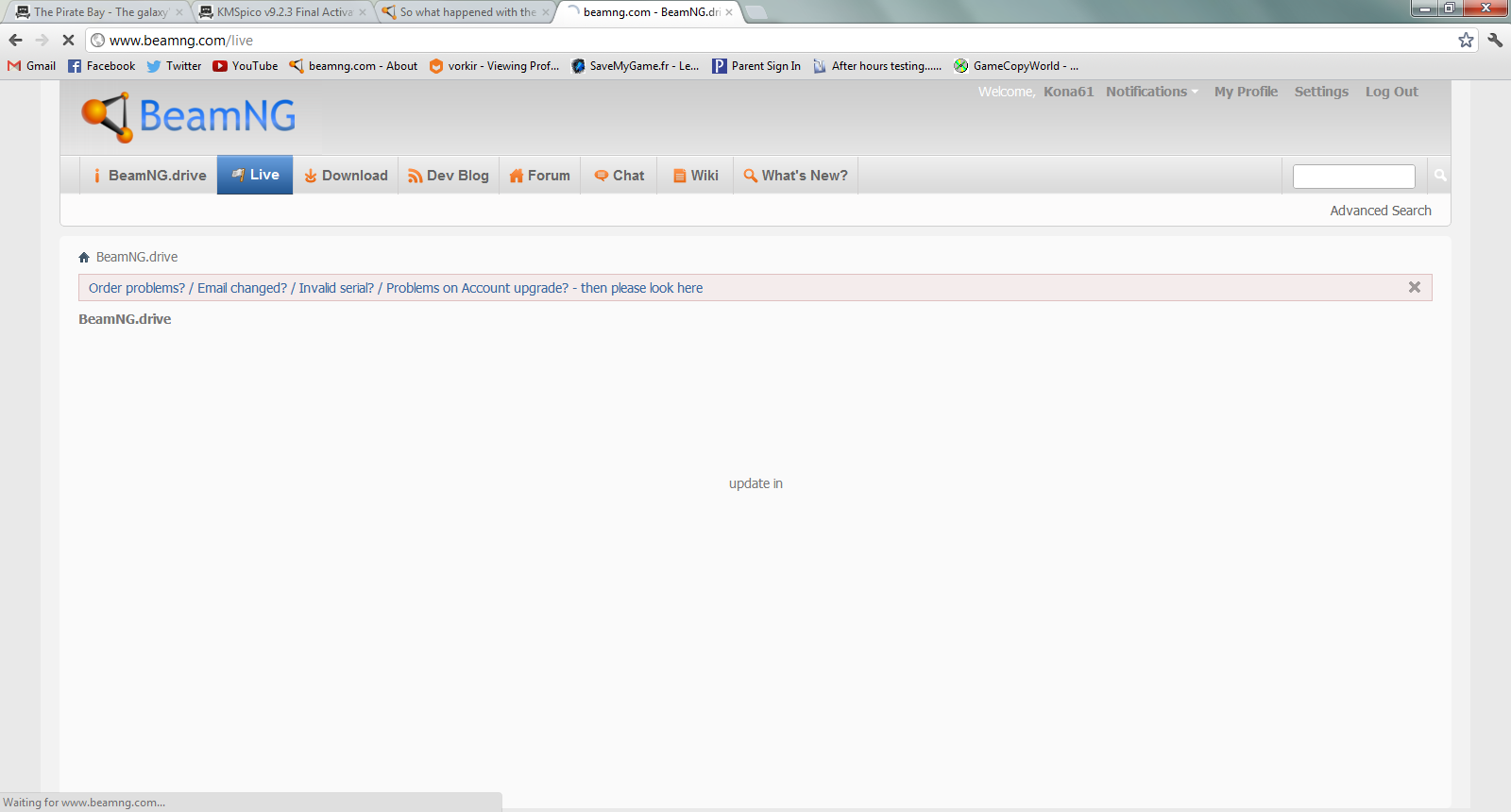
Task: Open the BeamNG.drive nav item
Action: click(x=149, y=176)
